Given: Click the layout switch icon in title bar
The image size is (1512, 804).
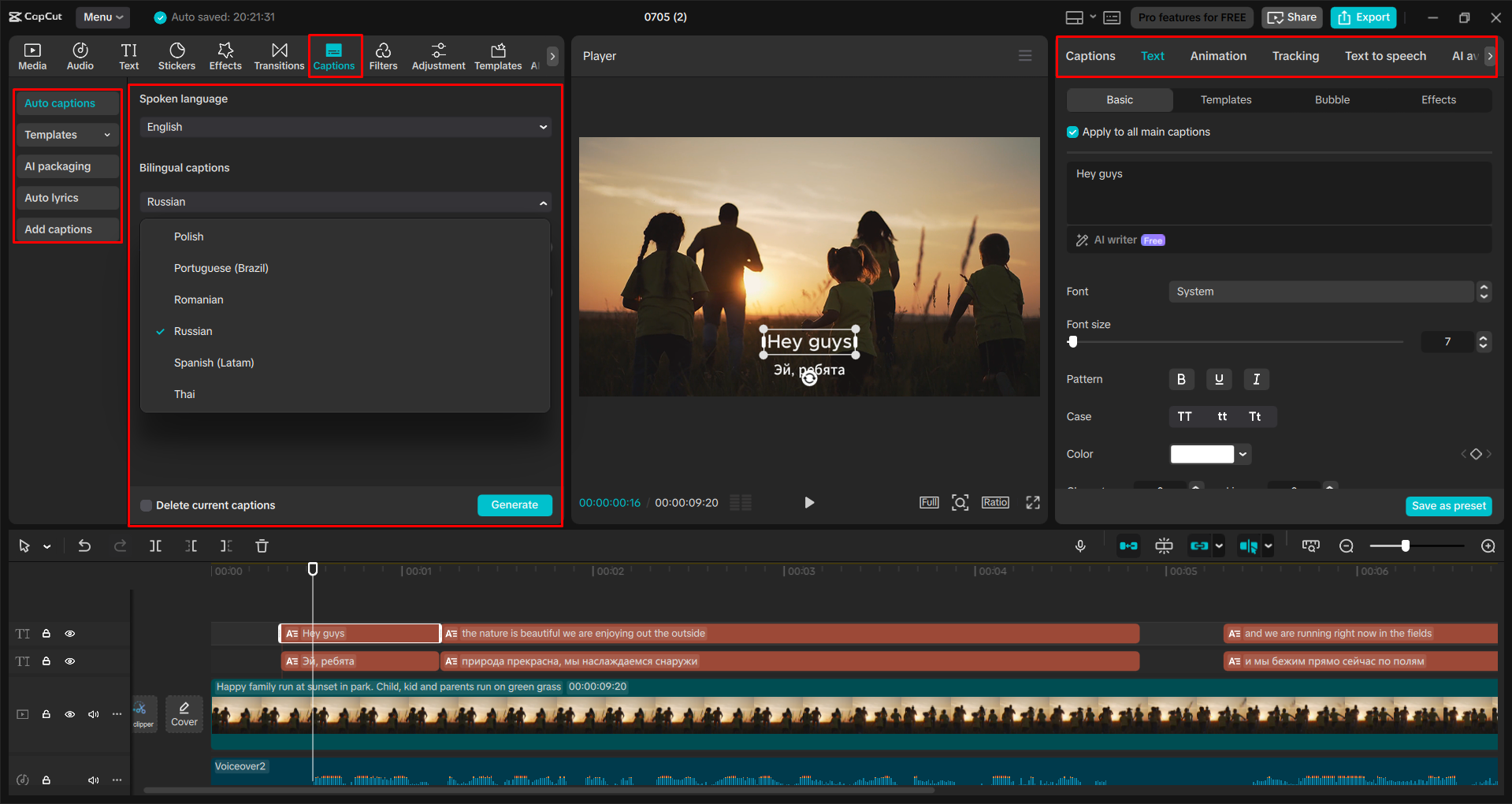Looking at the screenshot, I should (1074, 17).
